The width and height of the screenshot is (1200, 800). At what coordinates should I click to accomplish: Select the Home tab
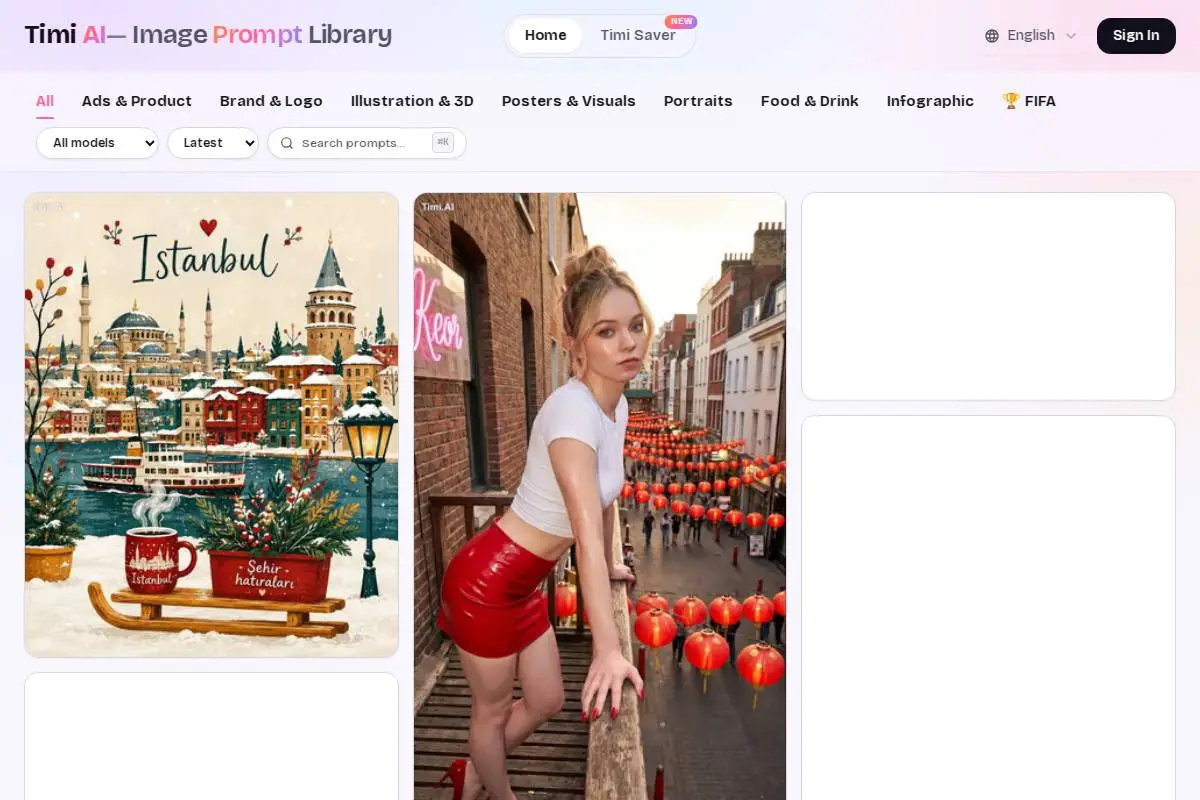tap(545, 35)
